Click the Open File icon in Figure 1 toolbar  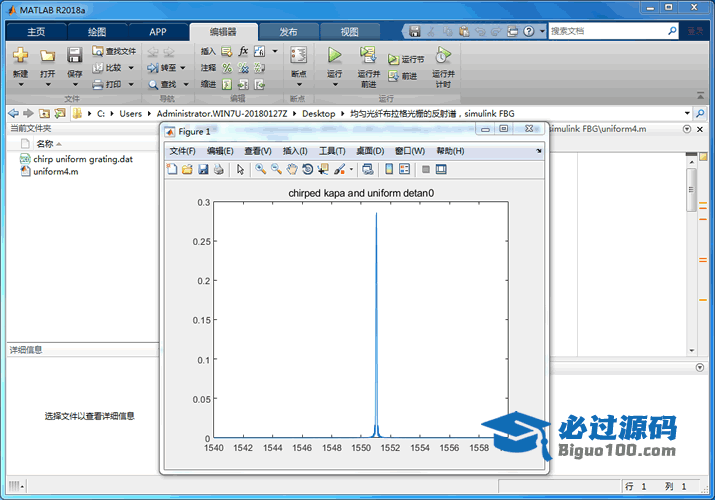click(x=187, y=170)
